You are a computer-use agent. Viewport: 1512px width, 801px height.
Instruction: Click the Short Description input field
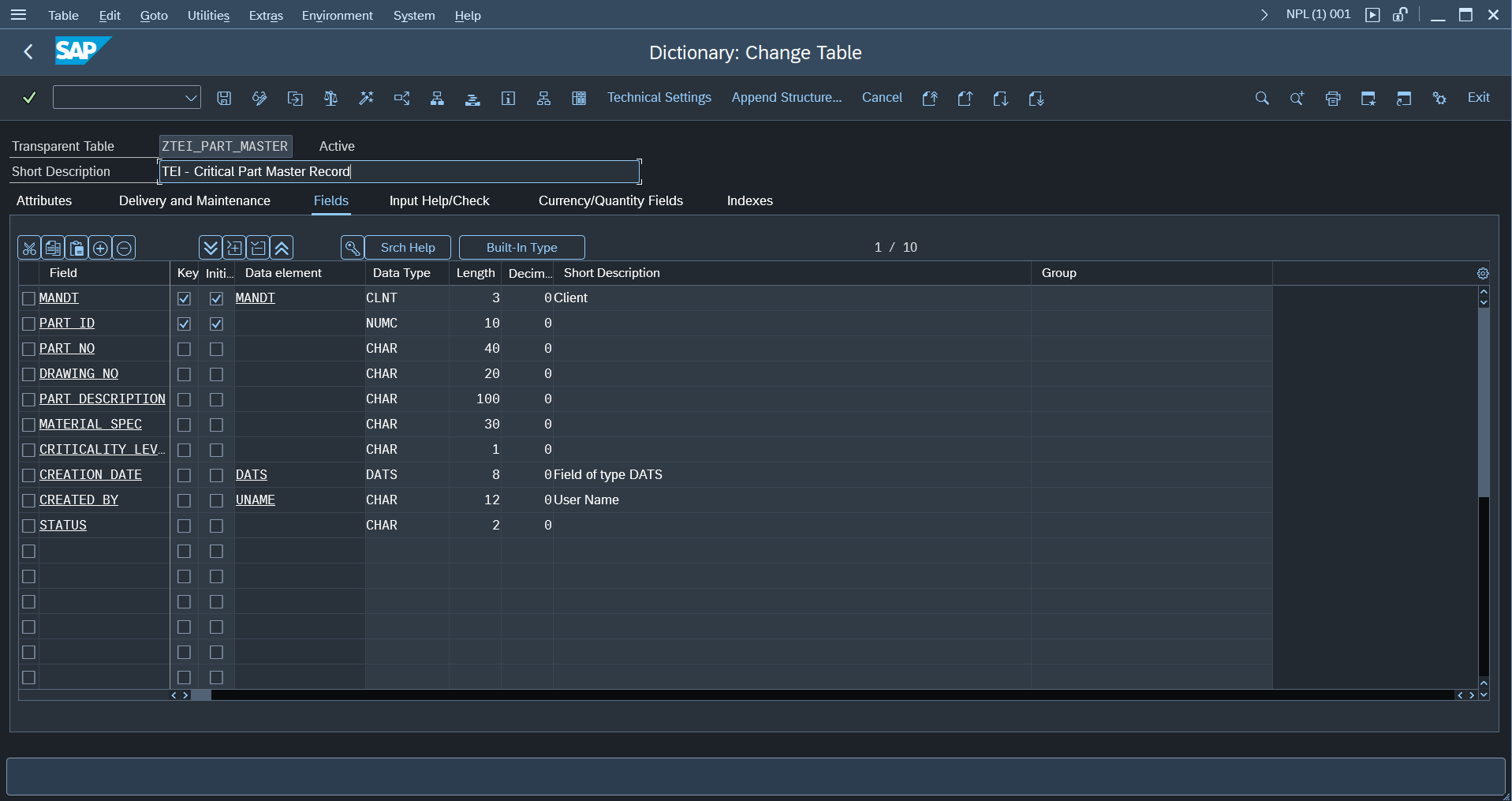pos(399,171)
